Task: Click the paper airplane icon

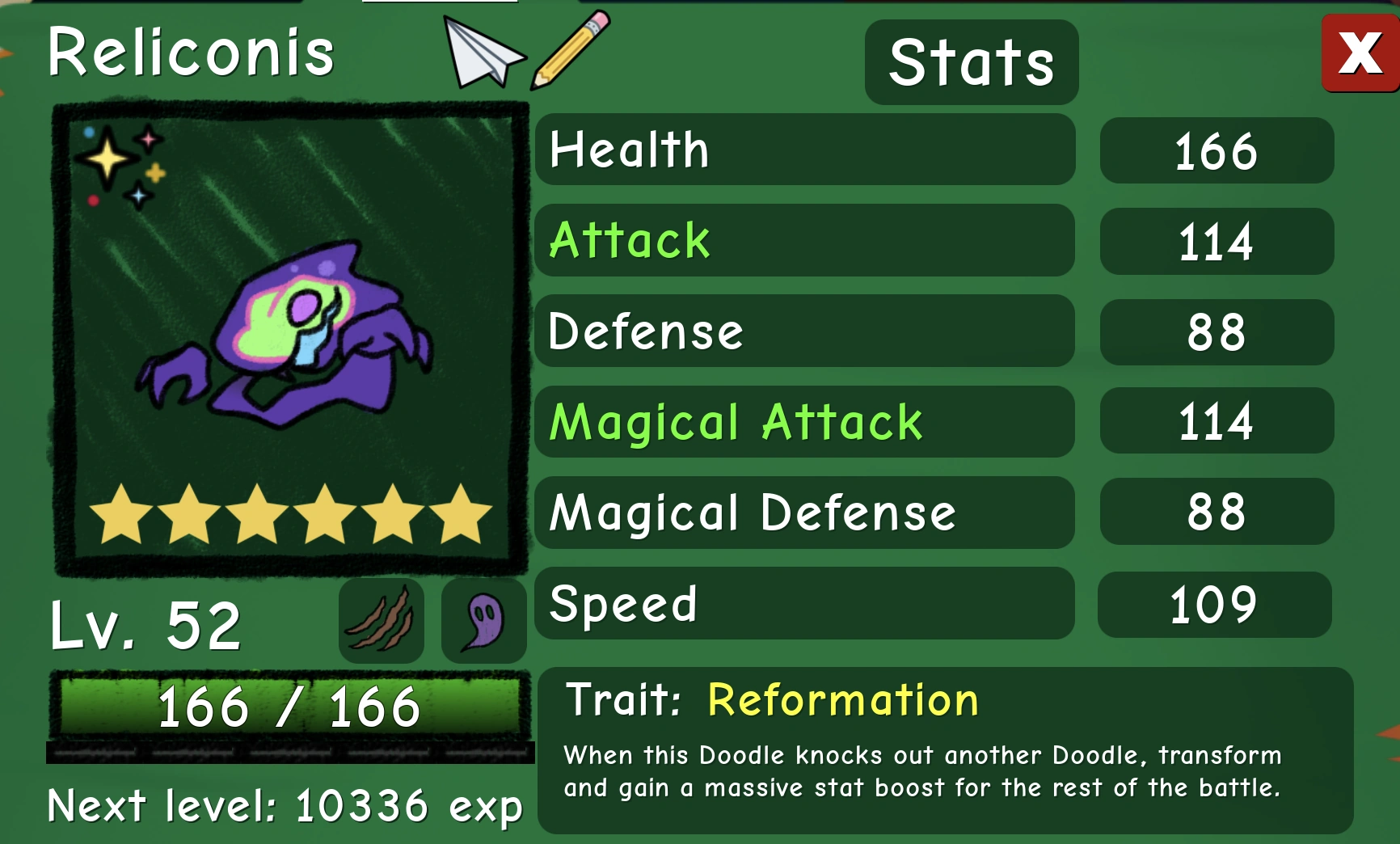Action: (x=484, y=53)
